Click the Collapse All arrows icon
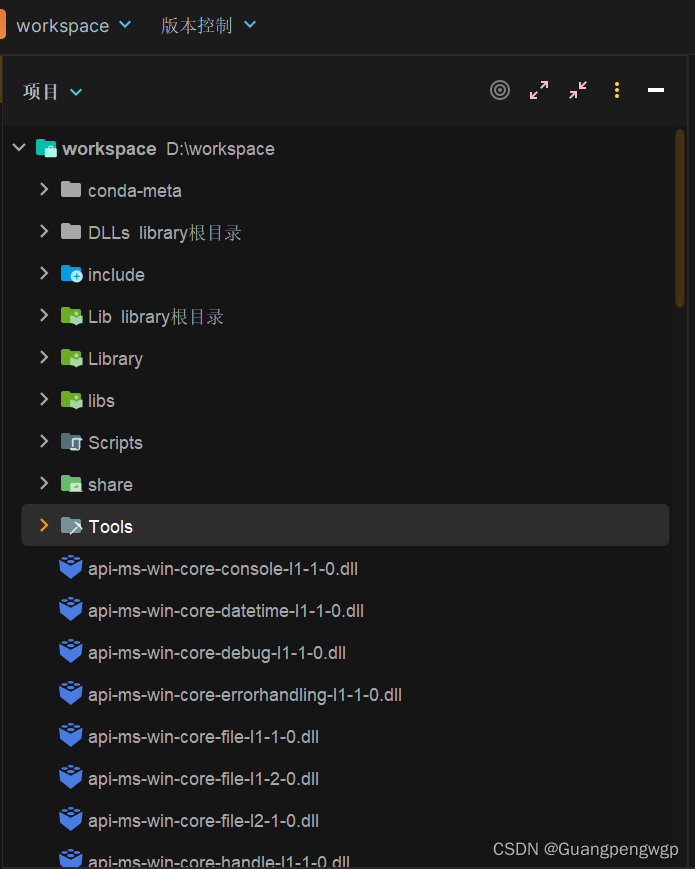The width and height of the screenshot is (695, 869). (x=578, y=90)
